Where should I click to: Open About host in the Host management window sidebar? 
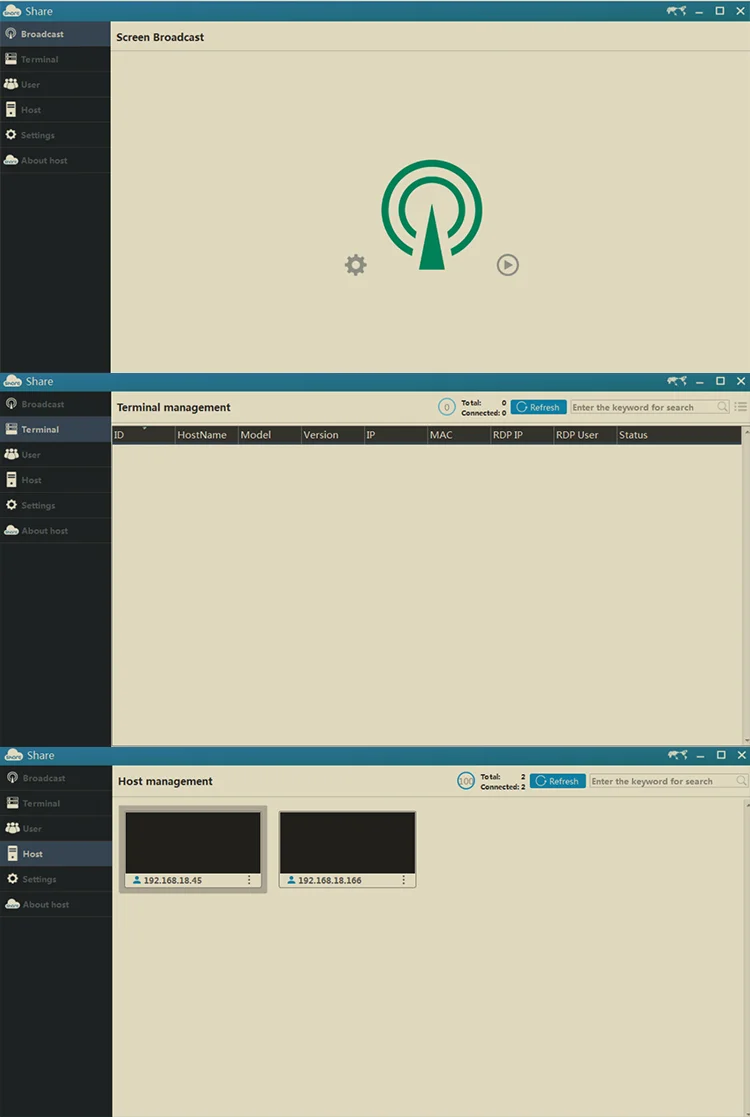pos(56,904)
